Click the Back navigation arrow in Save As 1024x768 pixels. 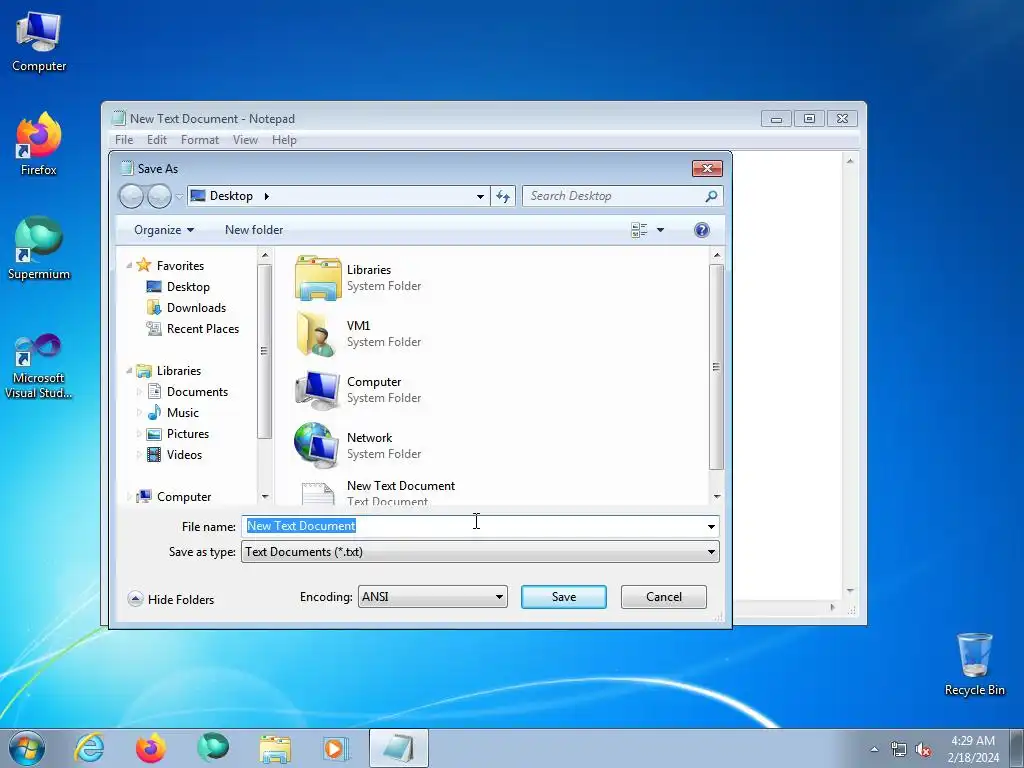[131, 196]
